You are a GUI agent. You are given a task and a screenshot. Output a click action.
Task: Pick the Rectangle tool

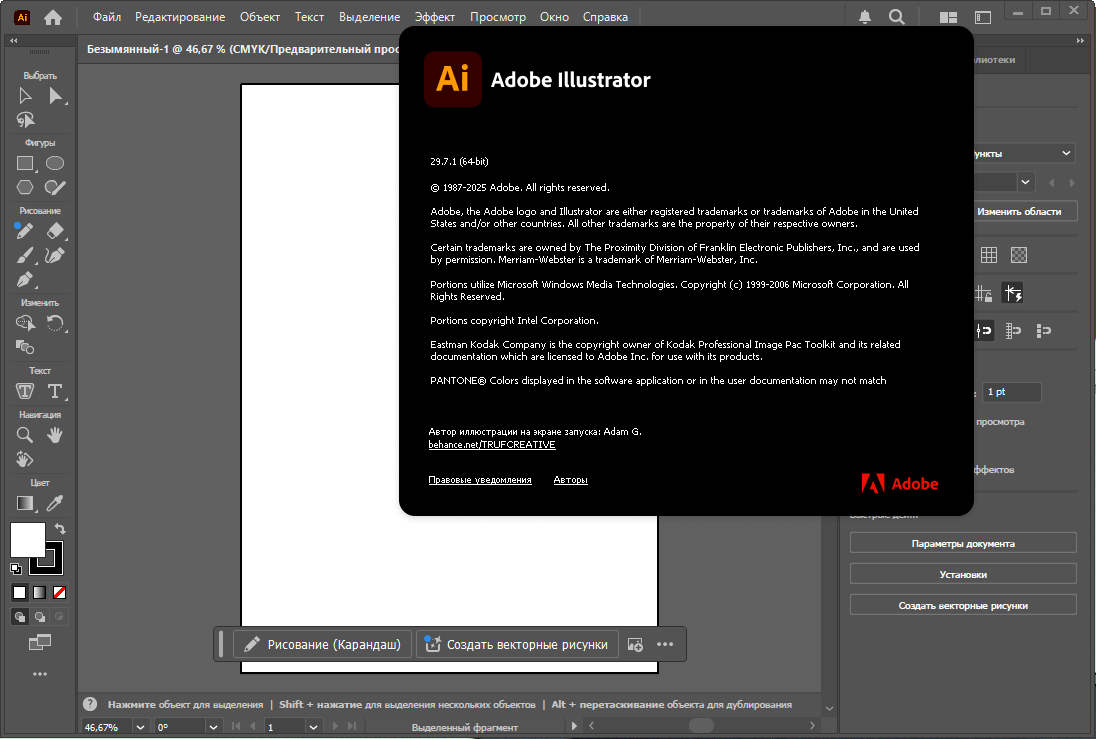click(25, 164)
